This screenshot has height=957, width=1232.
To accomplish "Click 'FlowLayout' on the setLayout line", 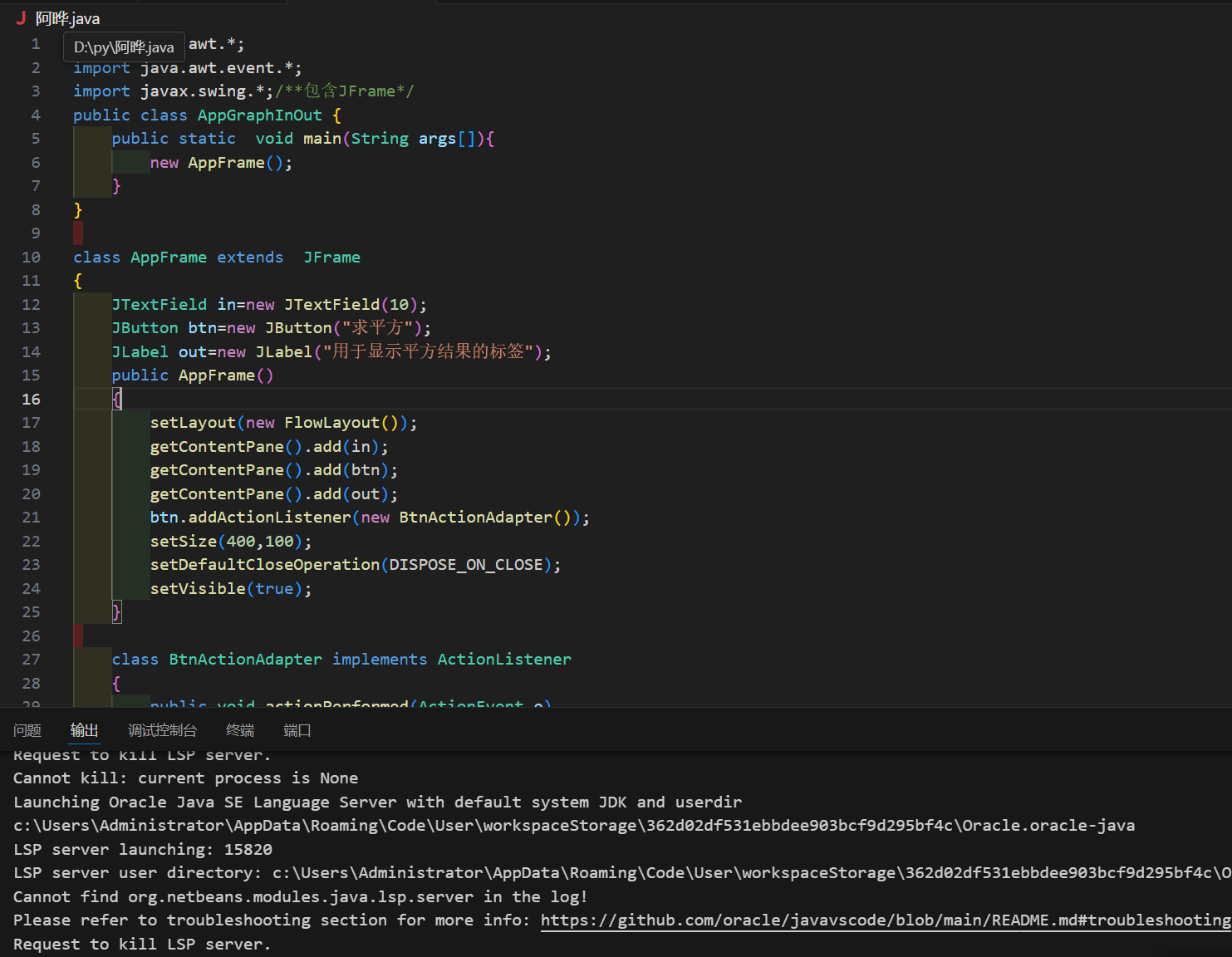I will [x=331, y=423].
